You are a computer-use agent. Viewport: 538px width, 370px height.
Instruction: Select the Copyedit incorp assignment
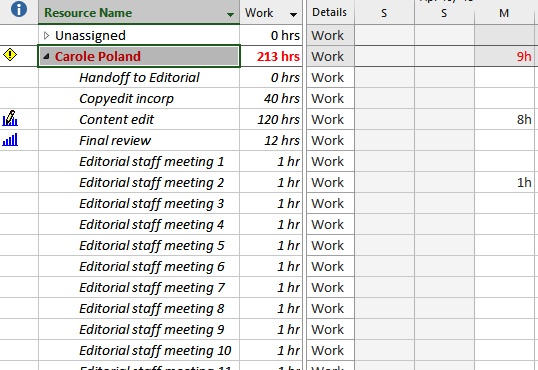(x=126, y=99)
